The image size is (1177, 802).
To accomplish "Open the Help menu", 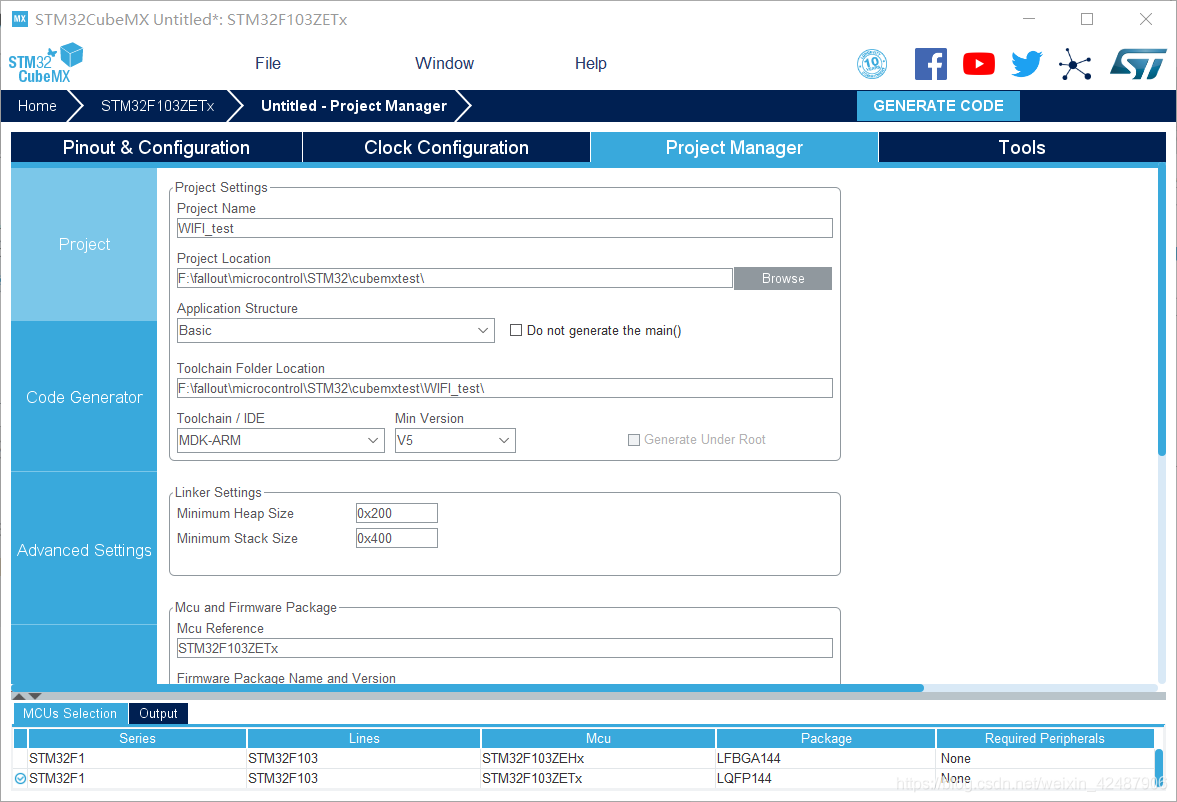I will (x=591, y=63).
